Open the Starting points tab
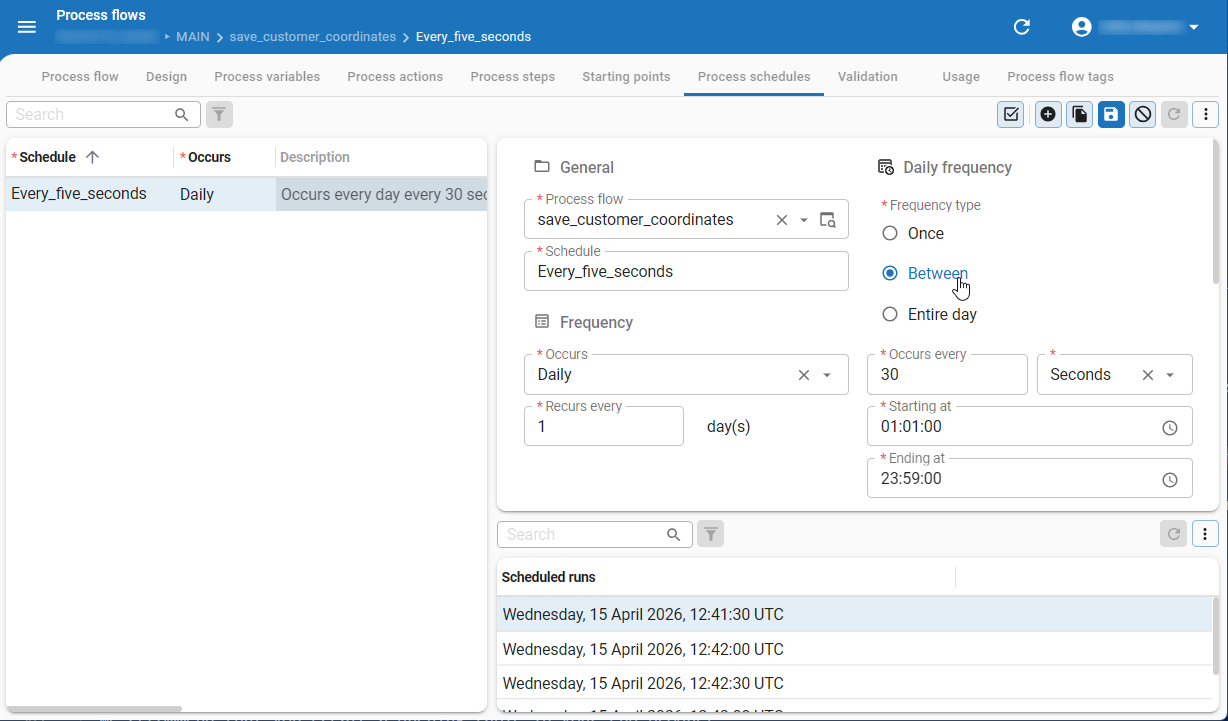1228x721 pixels. coord(626,76)
